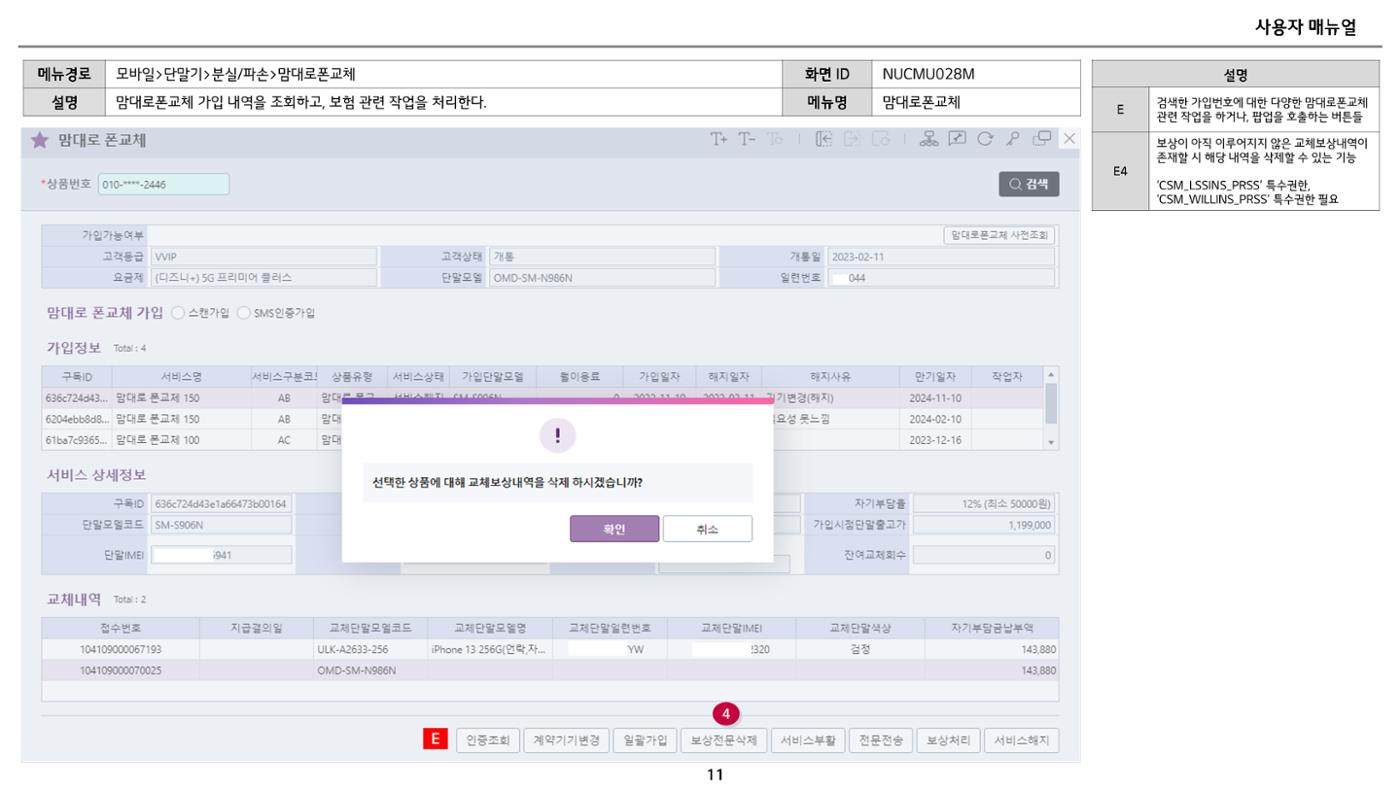Screen dimensions: 1400x788
Task: Increase font size with the T+ icon
Action: click(720, 140)
